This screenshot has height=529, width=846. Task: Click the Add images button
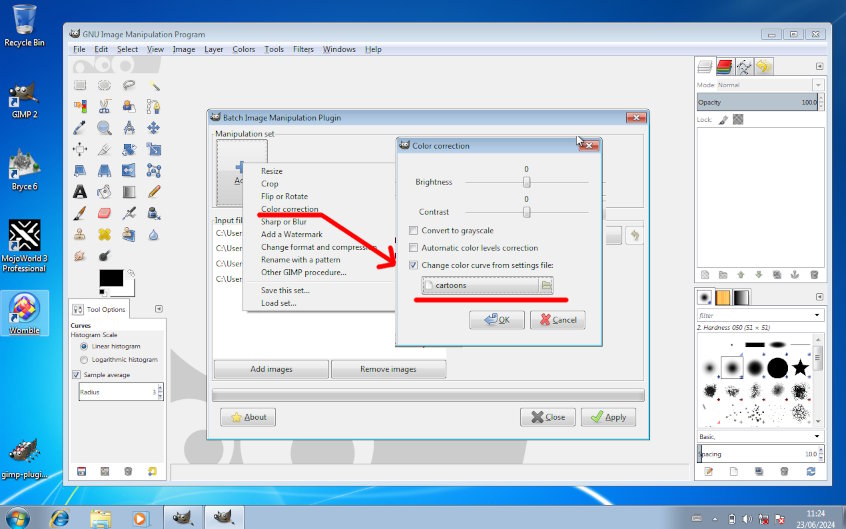(x=271, y=369)
